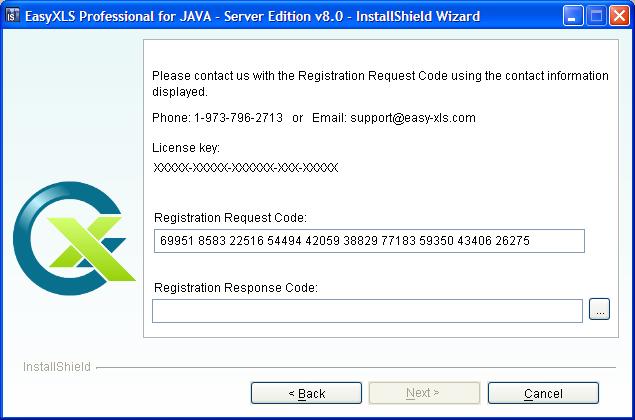Close the InstallShield Wizard window
The image size is (635, 420).
(x=620, y=16)
